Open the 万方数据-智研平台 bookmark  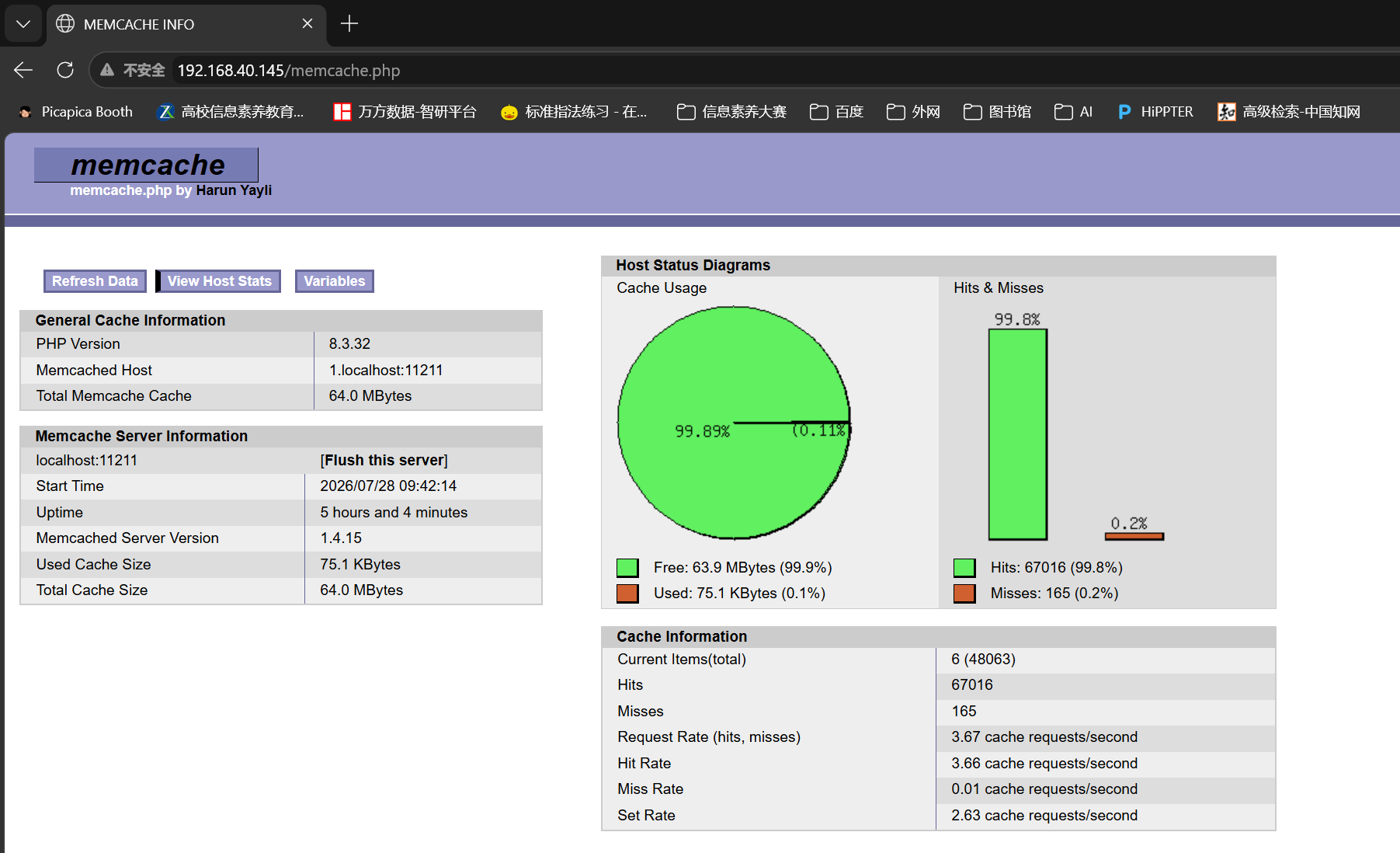click(x=405, y=112)
